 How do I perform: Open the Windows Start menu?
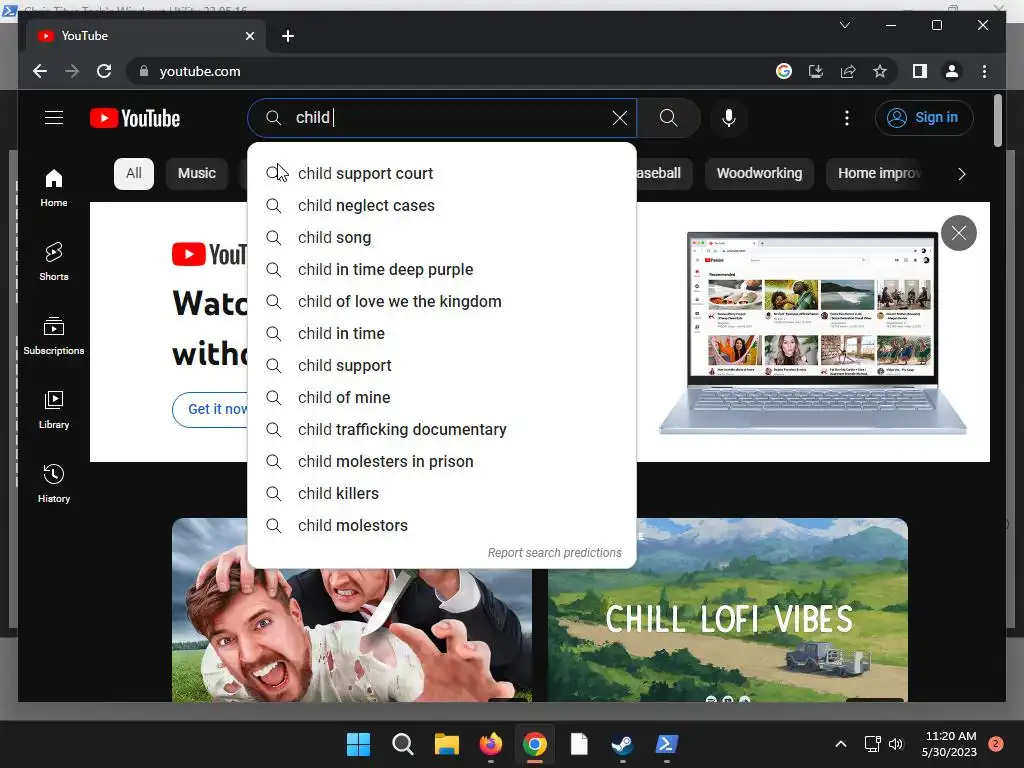(x=358, y=744)
